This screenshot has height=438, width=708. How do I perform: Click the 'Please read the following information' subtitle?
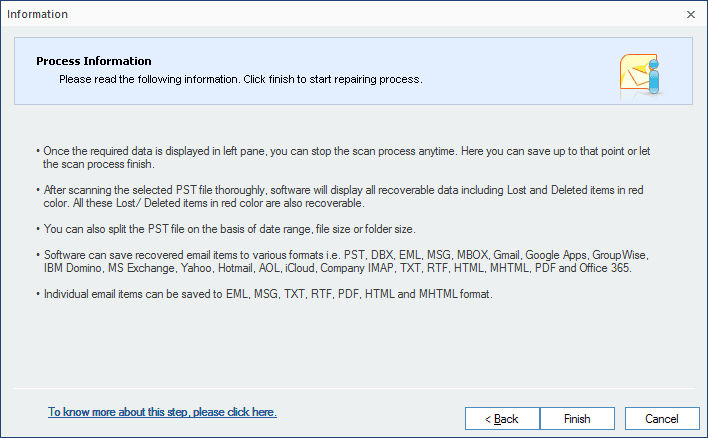click(x=241, y=79)
